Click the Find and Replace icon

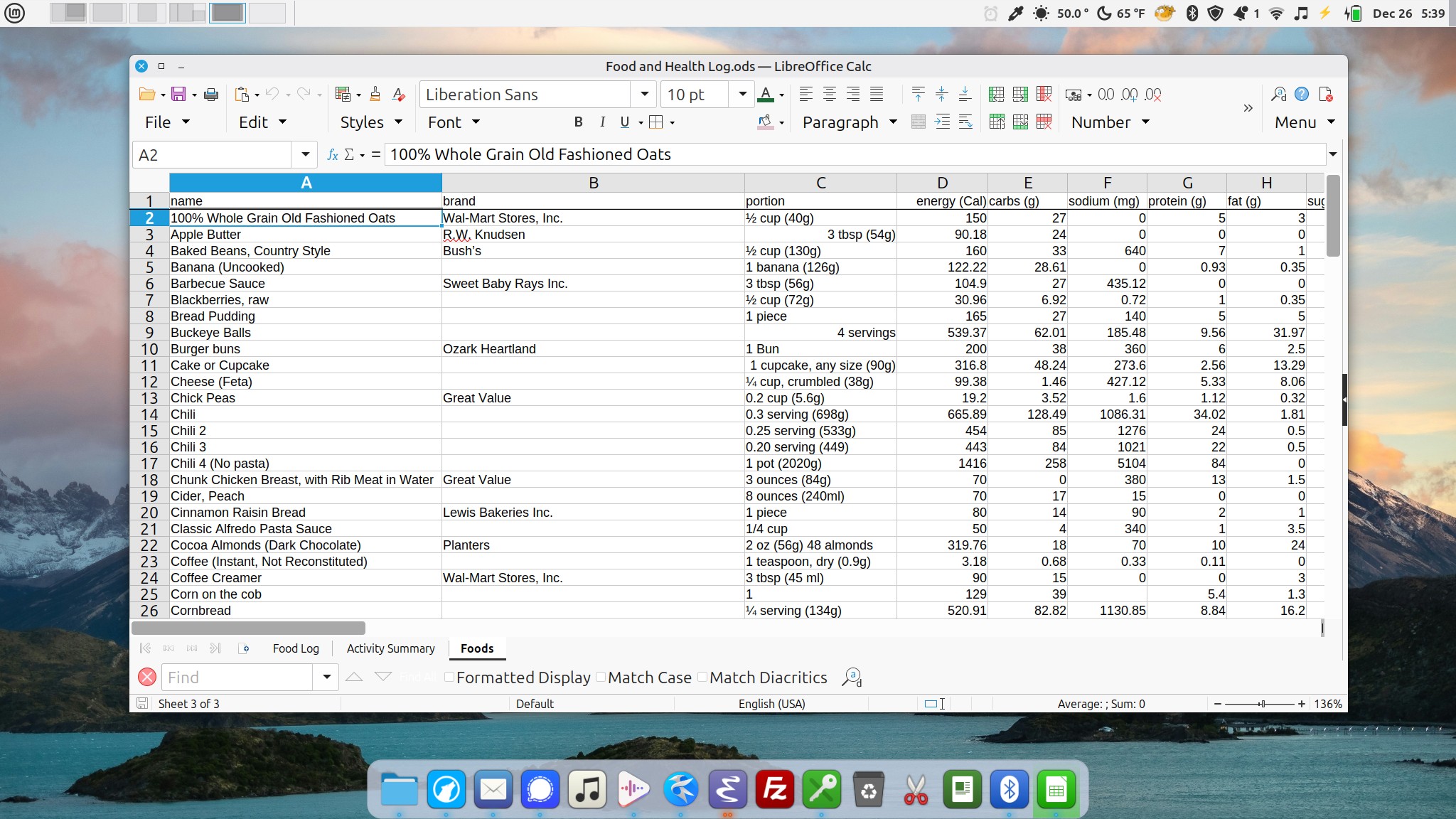(x=851, y=678)
